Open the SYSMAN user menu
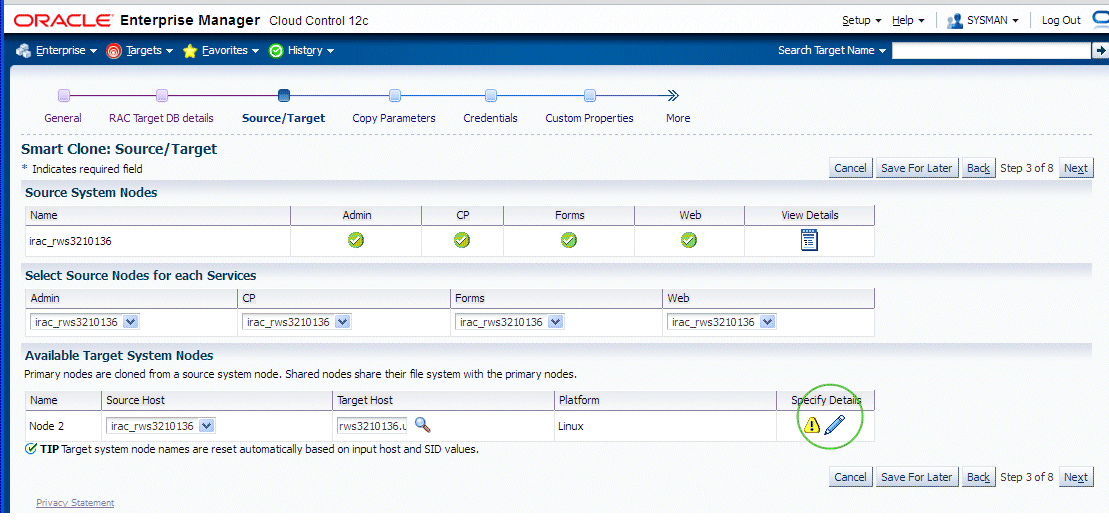 pyautogui.click(x=992, y=20)
